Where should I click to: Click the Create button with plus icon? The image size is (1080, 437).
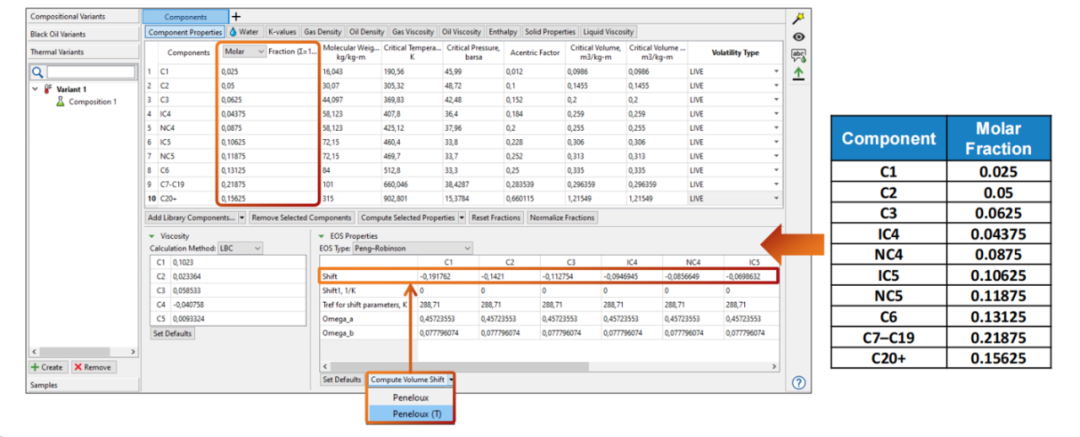pyautogui.click(x=48, y=367)
